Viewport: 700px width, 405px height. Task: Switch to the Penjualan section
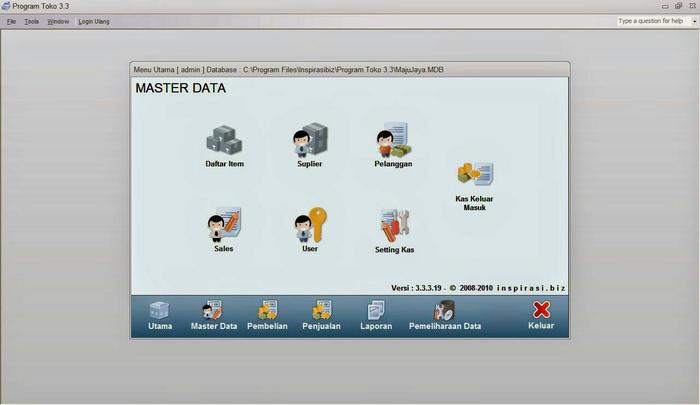coord(321,315)
